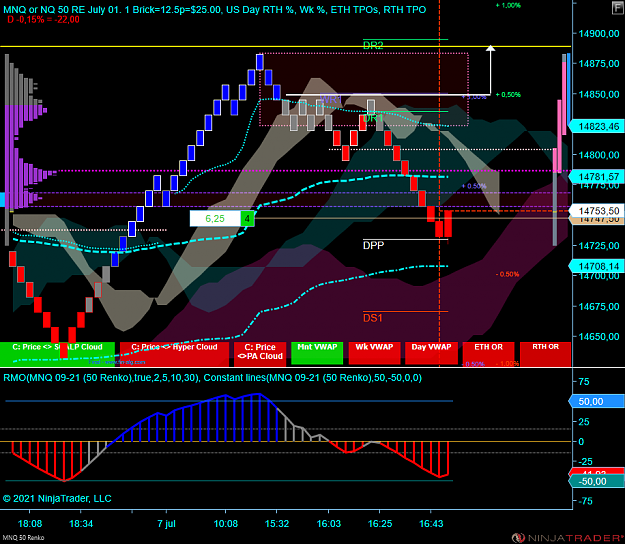The image size is (625, 544).
Task: Click the DS1 support level label
Action: (373, 318)
